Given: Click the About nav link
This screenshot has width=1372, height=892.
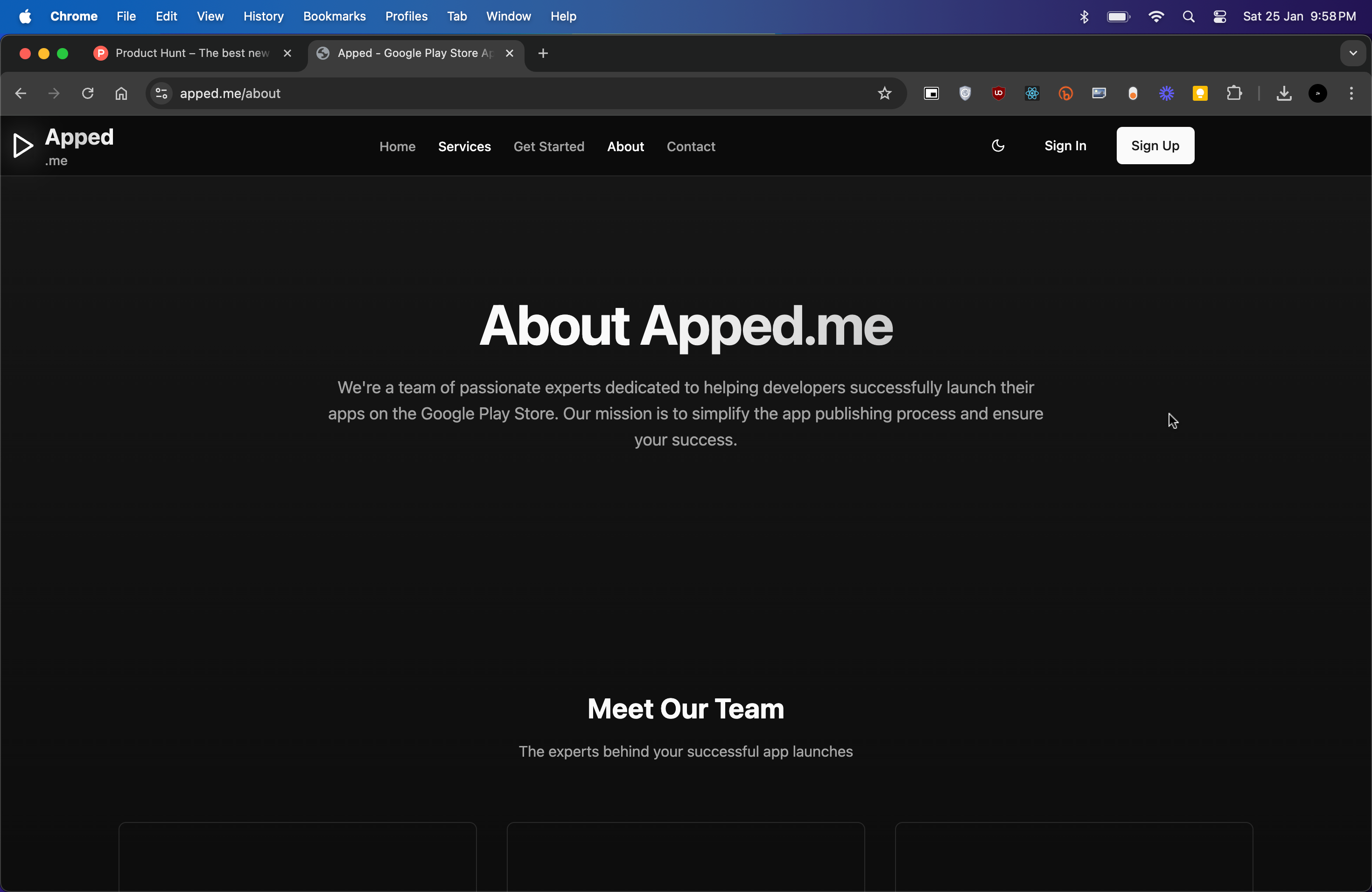Looking at the screenshot, I should (625, 146).
